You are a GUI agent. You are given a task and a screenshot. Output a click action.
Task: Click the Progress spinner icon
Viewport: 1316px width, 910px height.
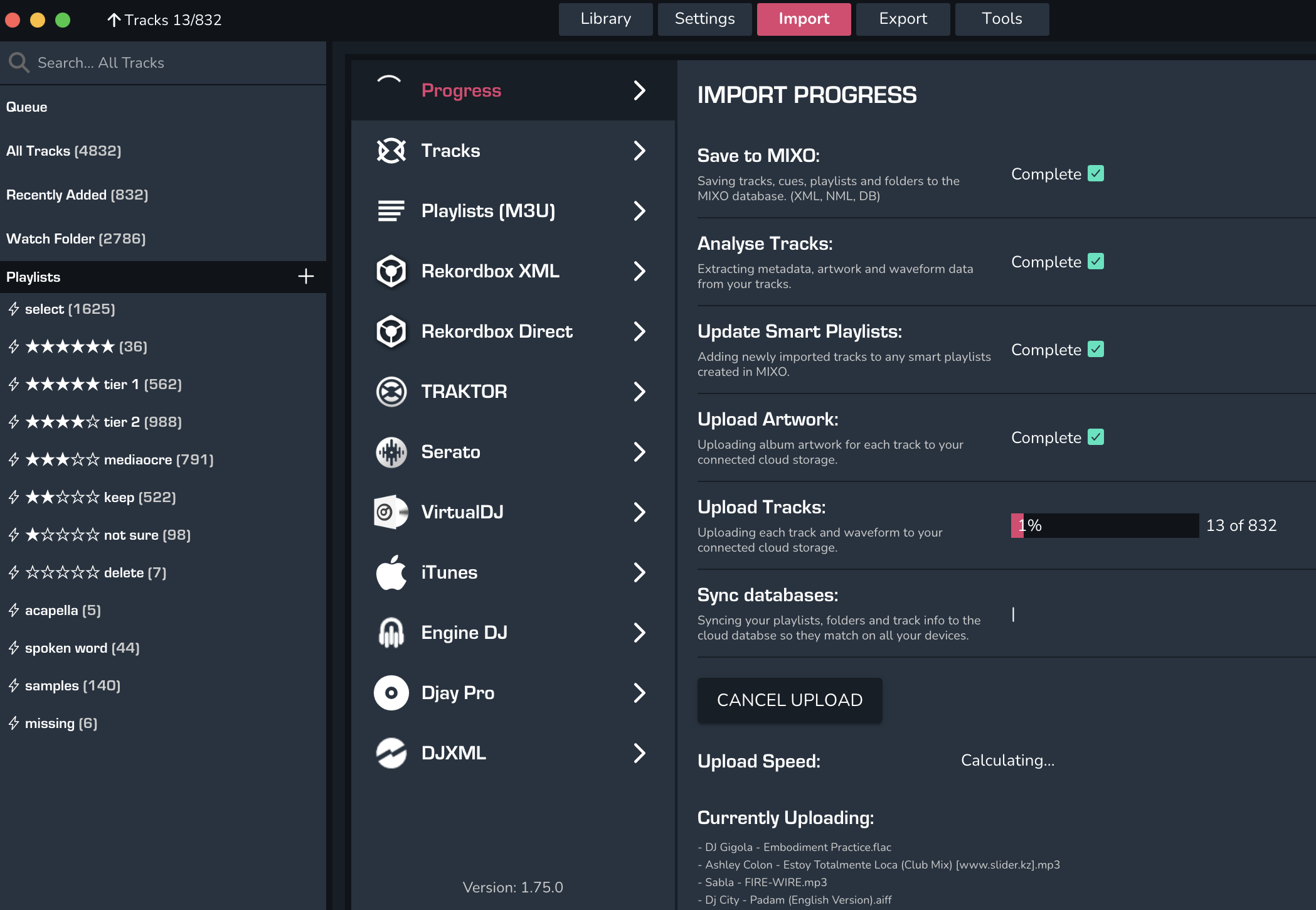[x=389, y=80]
